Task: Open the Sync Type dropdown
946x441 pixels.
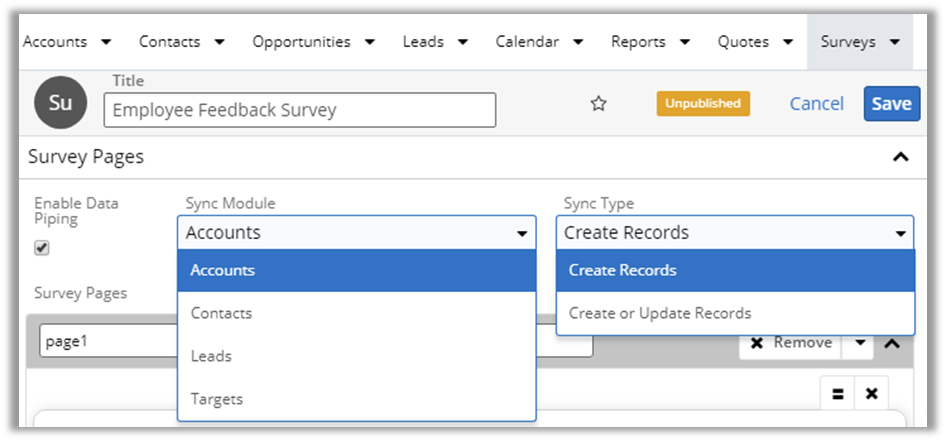Action: click(734, 233)
